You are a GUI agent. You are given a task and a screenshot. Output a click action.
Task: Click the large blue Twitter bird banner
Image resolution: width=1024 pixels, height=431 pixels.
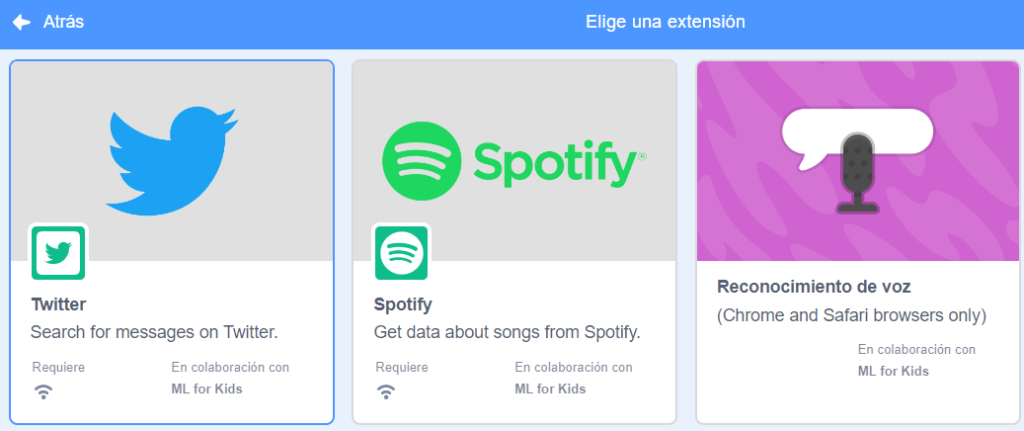click(x=172, y=160)
